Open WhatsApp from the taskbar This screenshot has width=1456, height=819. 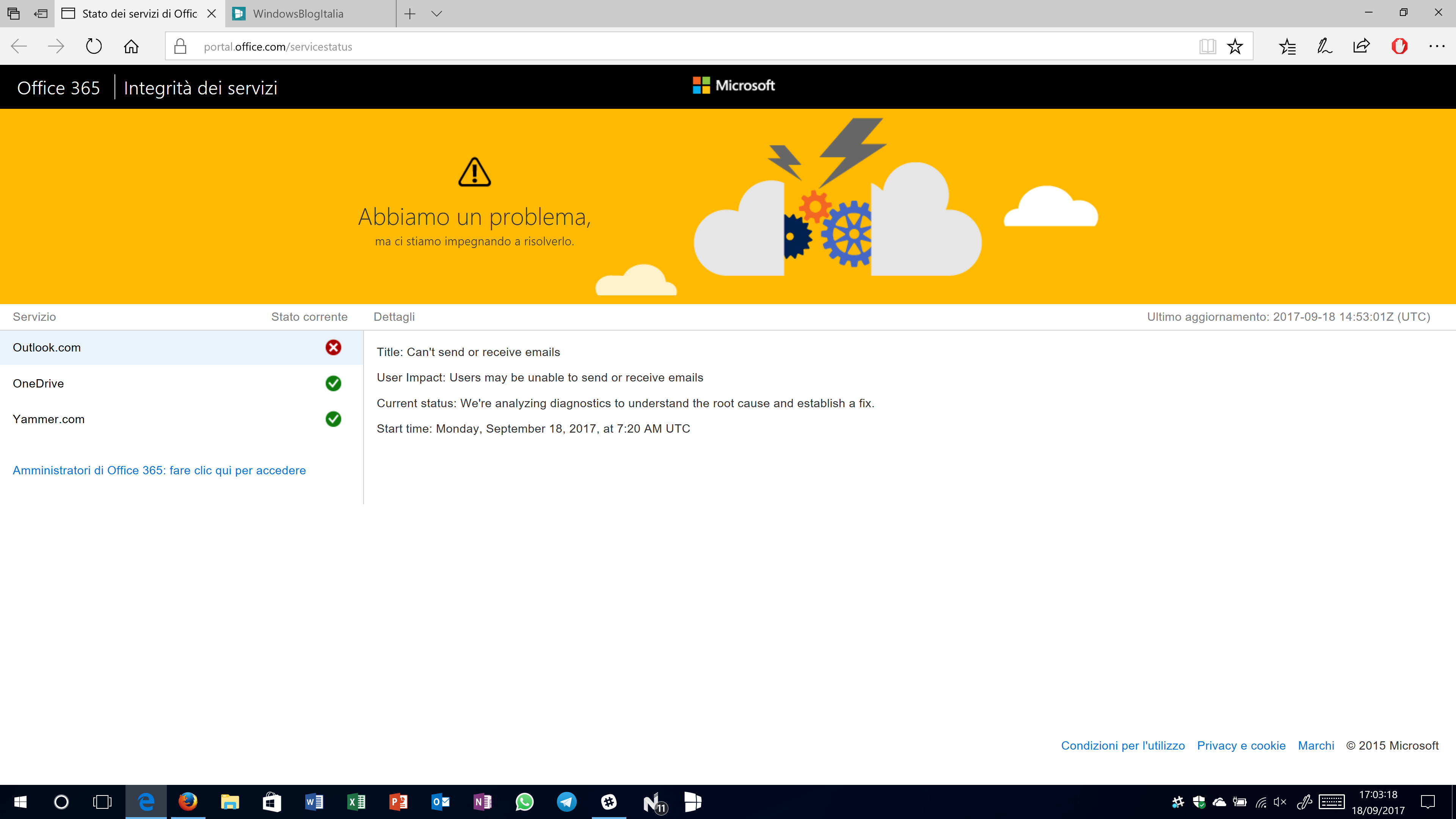[x=524, y=802]
